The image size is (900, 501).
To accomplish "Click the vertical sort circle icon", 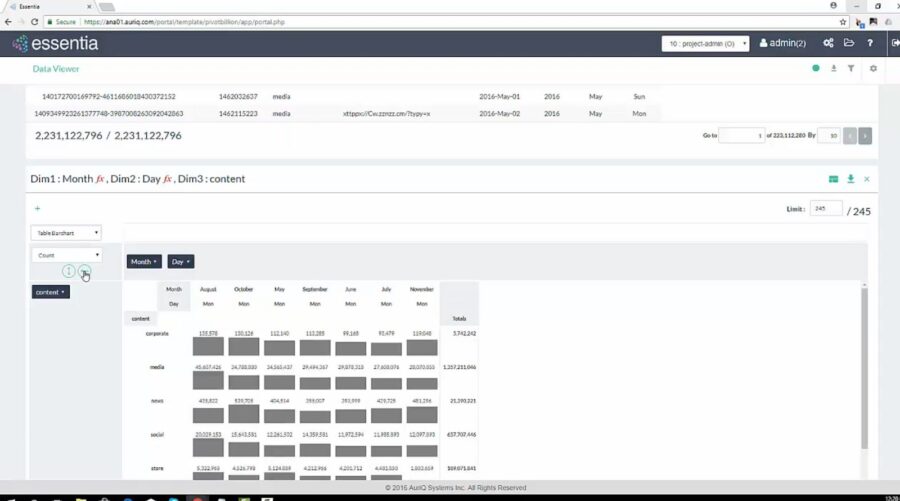I will coord(68,271).
